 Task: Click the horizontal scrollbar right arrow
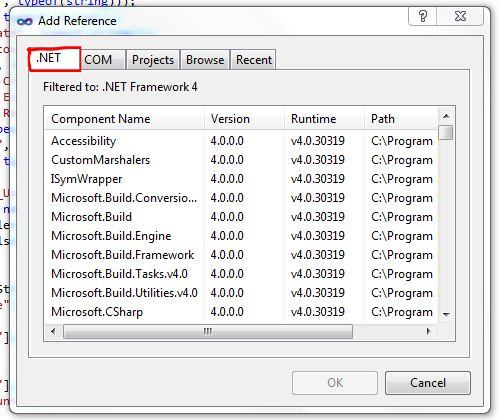click(x=429, y=331)
